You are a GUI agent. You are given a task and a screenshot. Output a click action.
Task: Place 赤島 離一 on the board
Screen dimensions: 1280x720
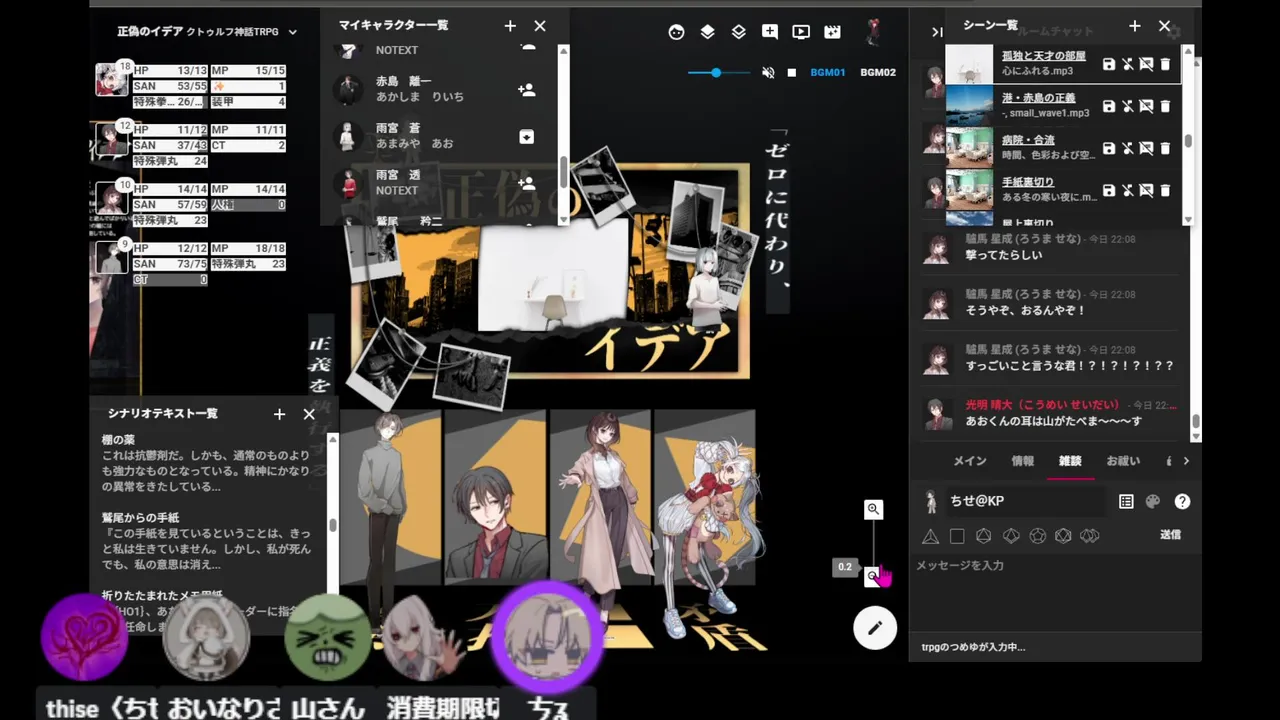[527, 90]
